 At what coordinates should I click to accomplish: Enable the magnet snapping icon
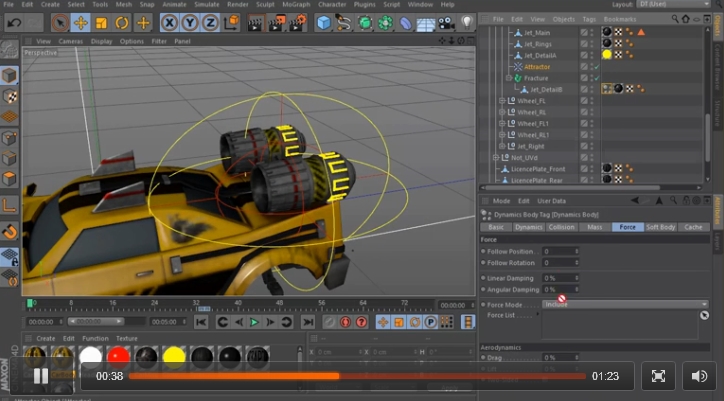(x=9, y=231)
